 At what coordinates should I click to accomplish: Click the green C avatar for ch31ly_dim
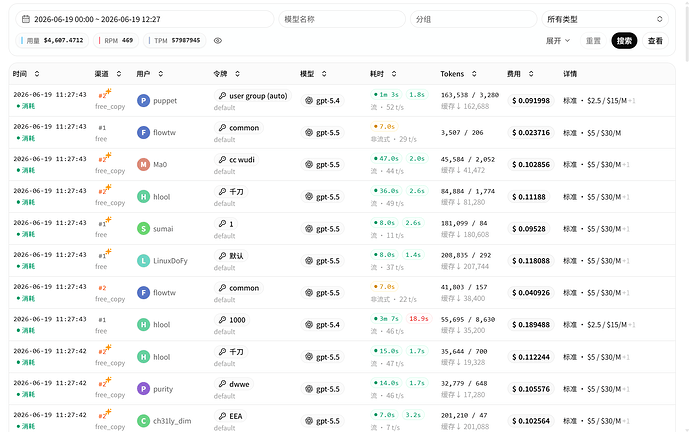[x=143, y=421]
